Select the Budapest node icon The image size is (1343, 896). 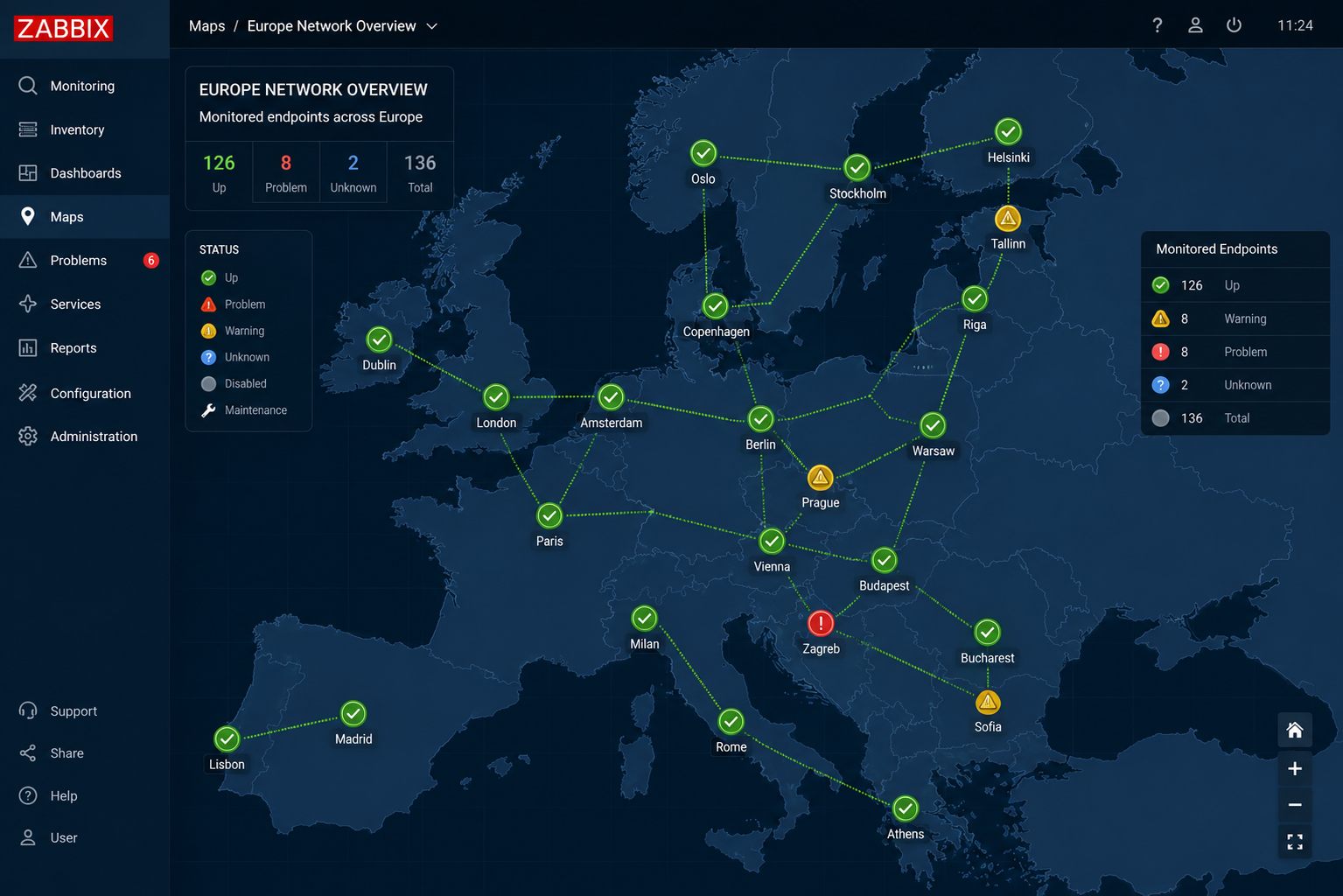884,560
